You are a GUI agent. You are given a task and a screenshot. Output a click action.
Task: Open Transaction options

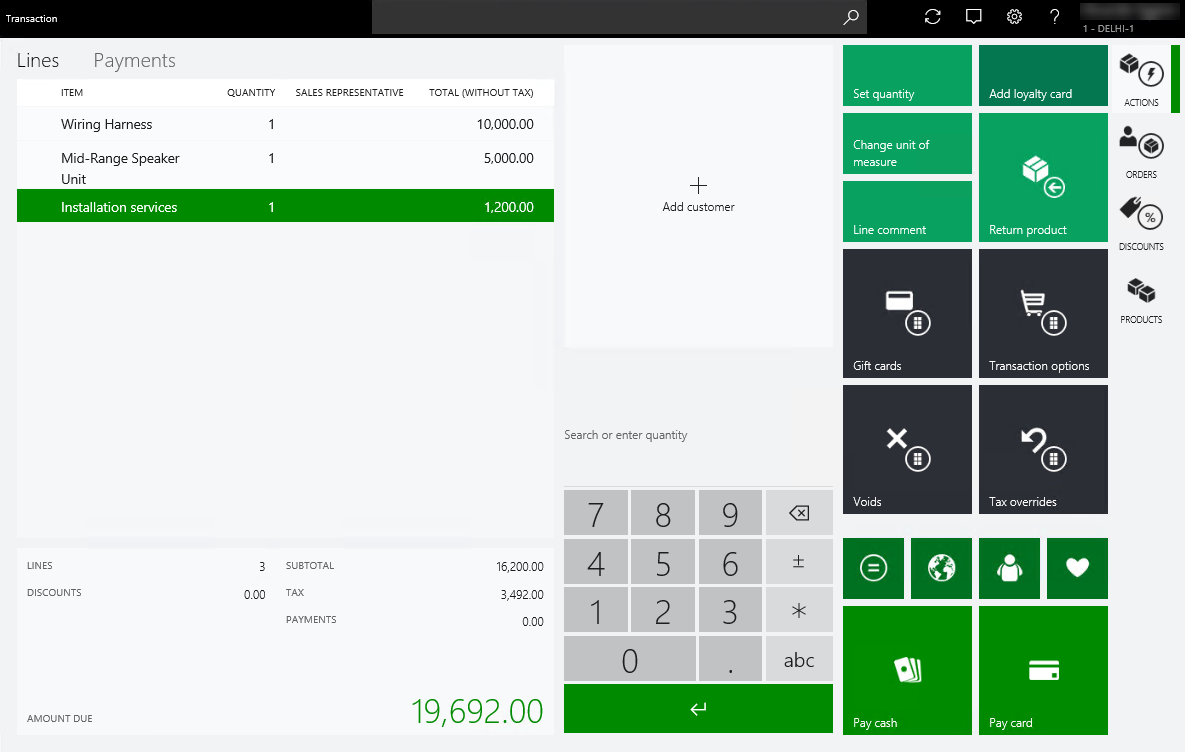coord(1043,313)
